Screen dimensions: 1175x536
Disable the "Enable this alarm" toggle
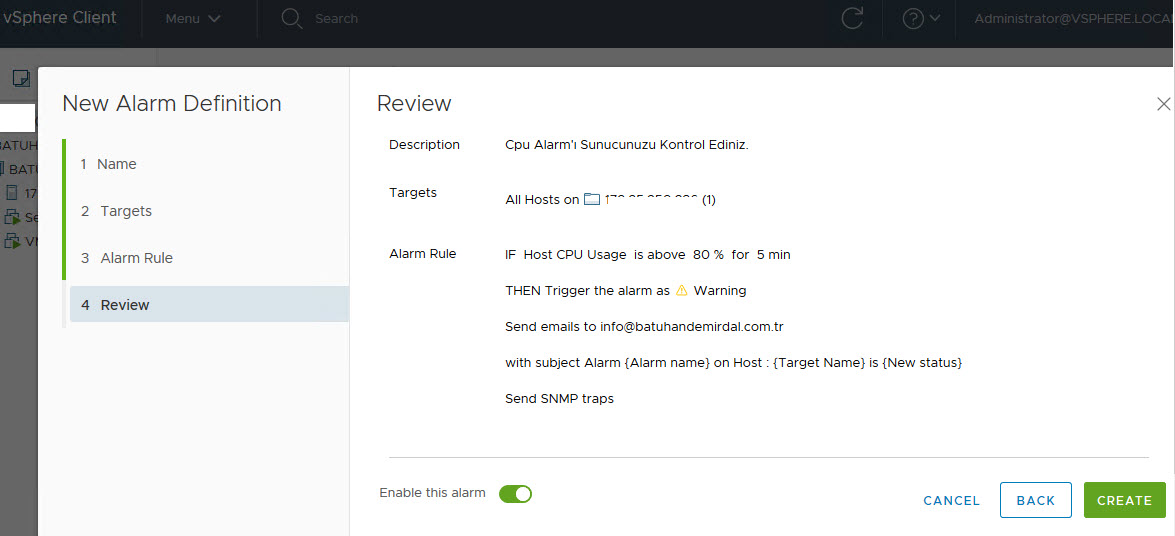[x=515, y=493]
